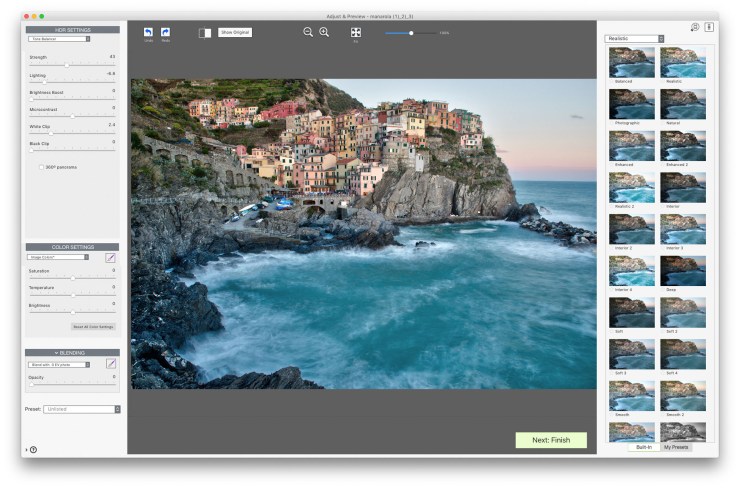
Task: Click the Strength slider handle
Action: (x=67, y=65)
